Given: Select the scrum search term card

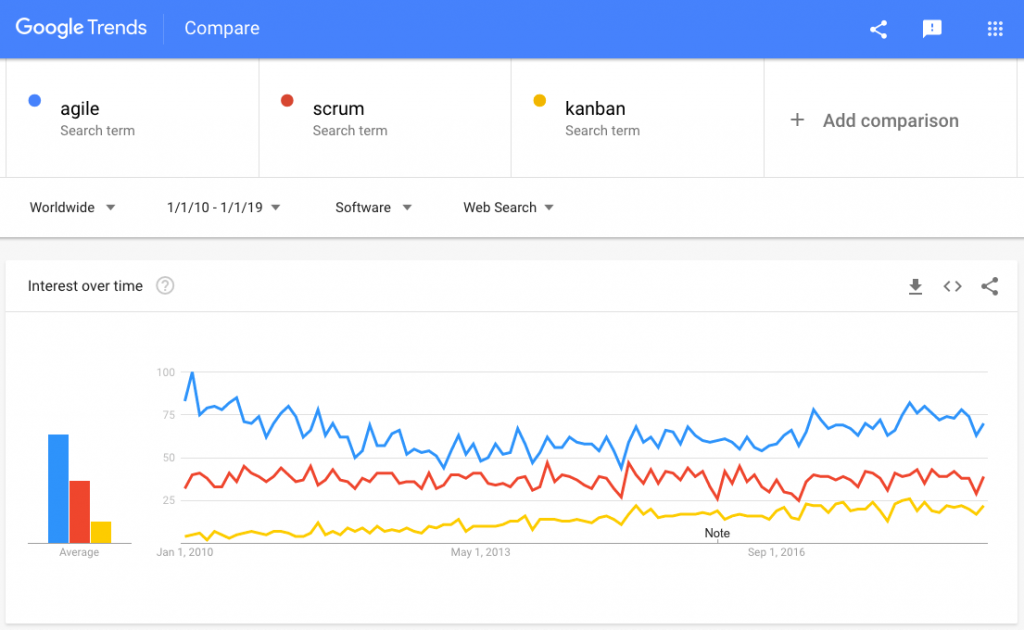Looking at the screenshot, I should [x=385, y=117].
